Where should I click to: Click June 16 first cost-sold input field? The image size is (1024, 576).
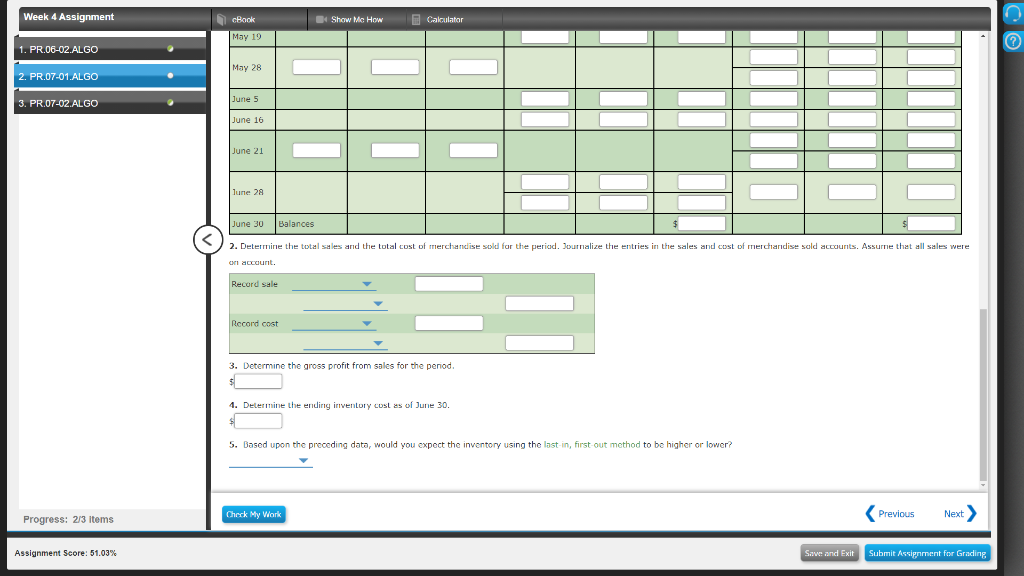(545, 120)
